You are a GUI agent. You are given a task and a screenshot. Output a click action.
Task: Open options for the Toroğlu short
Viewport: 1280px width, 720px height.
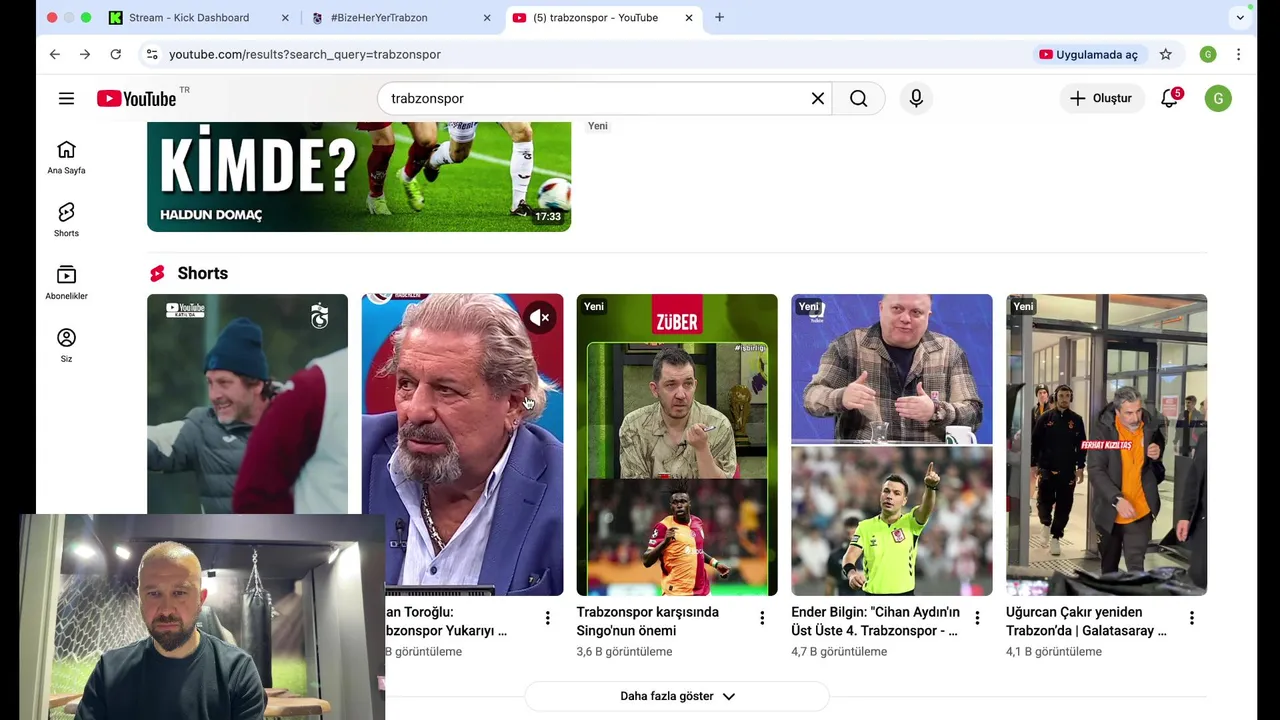click(547, 619)
